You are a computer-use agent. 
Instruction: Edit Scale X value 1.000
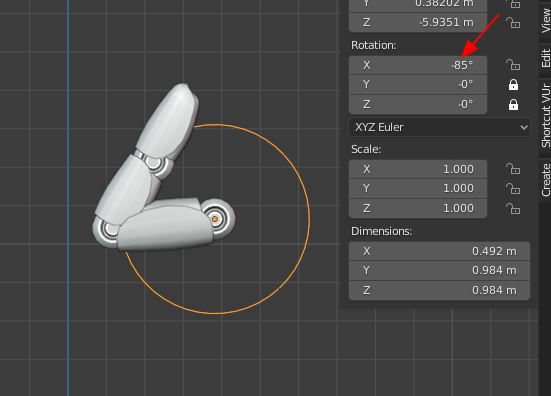[418, 169]
